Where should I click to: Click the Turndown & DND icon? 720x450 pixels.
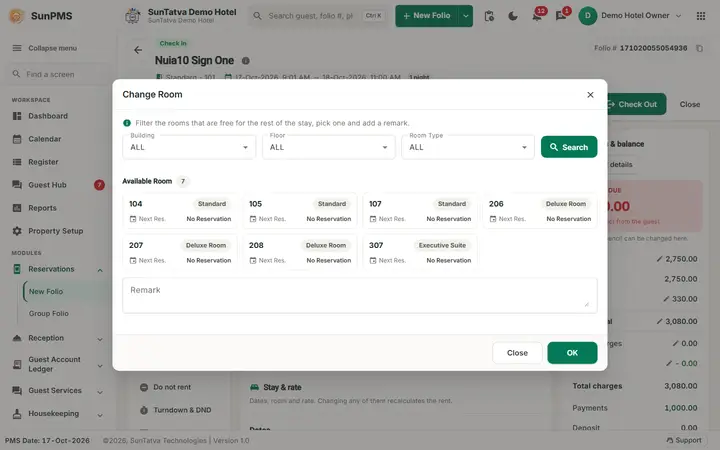(x=144, y=410)
